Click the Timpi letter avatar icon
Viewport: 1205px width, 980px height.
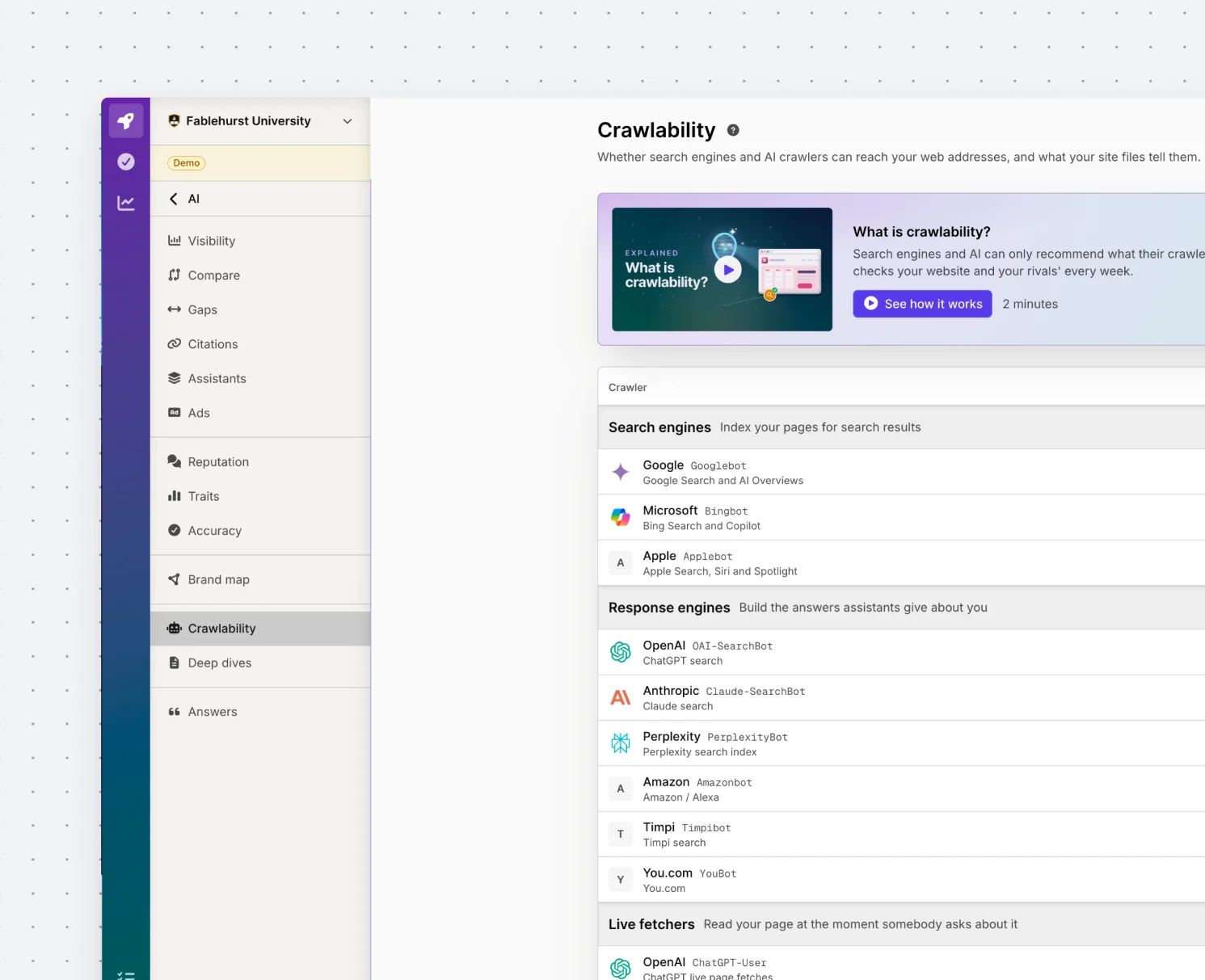pyautogui.click(x=621, y=834)
